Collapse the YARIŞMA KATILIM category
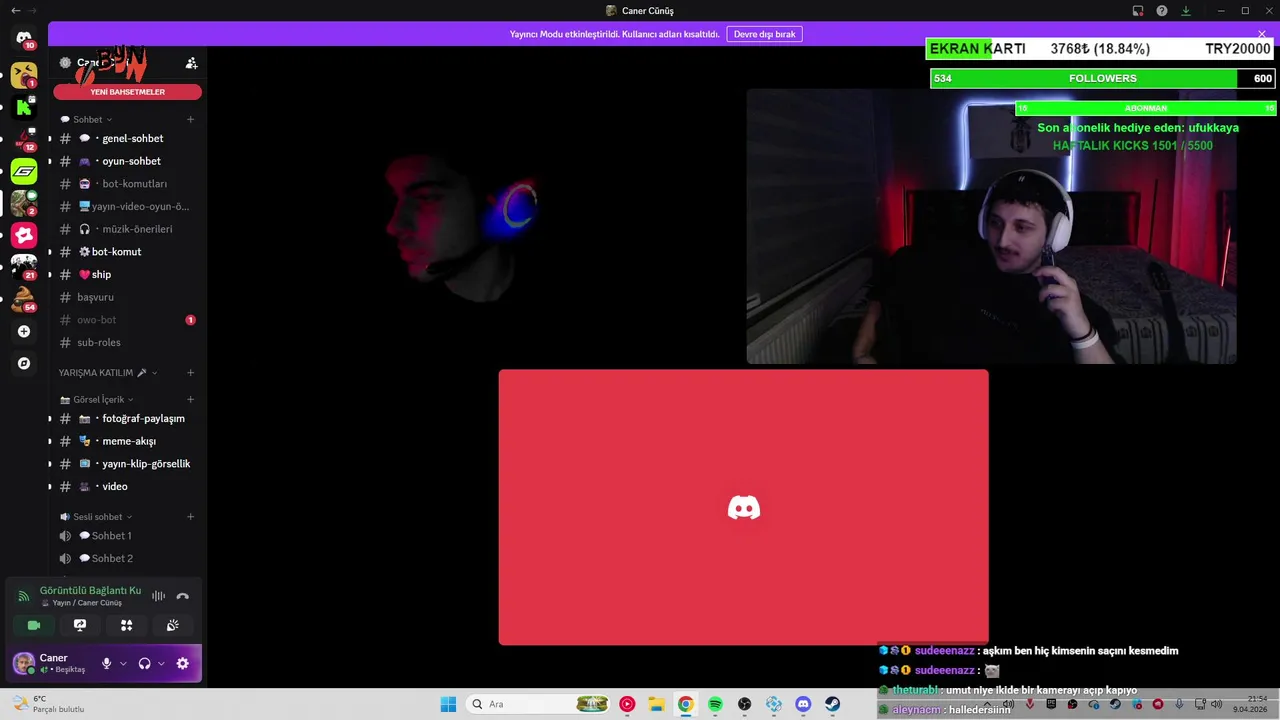 107,372
